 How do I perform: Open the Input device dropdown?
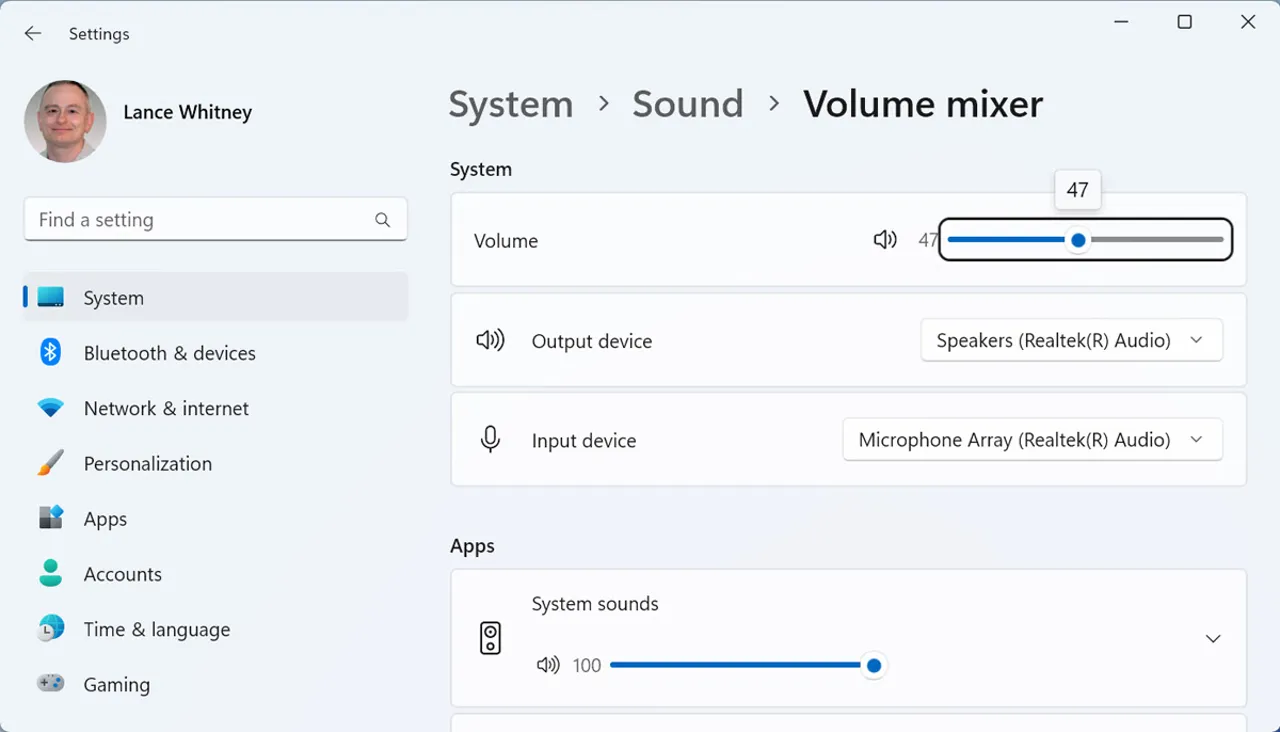coord(1032,440)
